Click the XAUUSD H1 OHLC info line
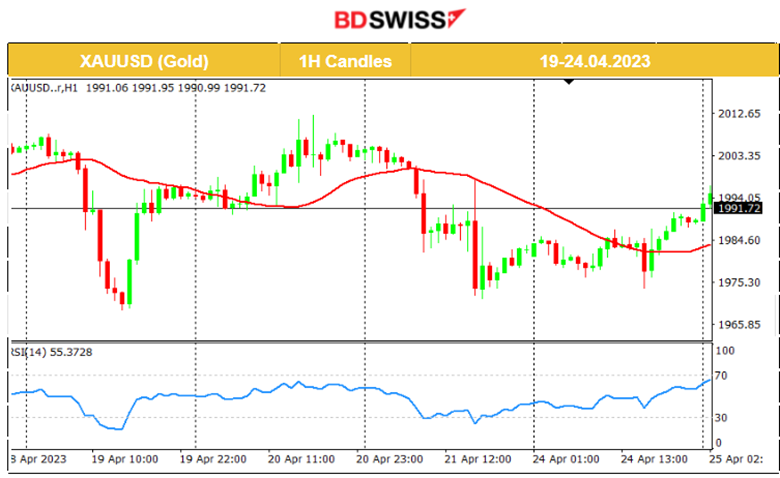Screen dimensions: 780x478 point(138,88)
